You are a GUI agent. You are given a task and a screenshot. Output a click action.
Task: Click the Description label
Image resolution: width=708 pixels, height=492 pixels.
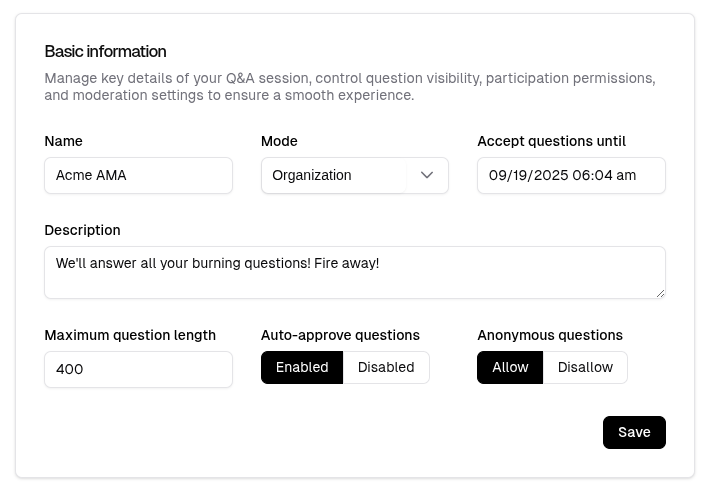click(82, 230)
